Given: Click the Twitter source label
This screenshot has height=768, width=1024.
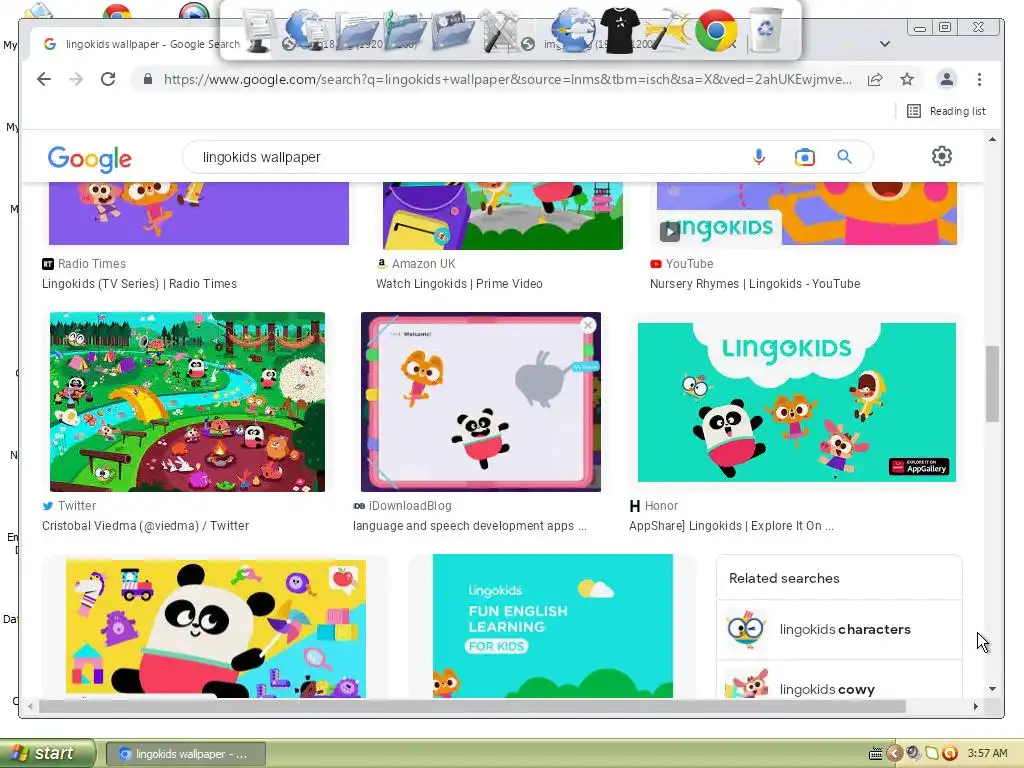Looking at the screenshot, I should click(76, 505).
